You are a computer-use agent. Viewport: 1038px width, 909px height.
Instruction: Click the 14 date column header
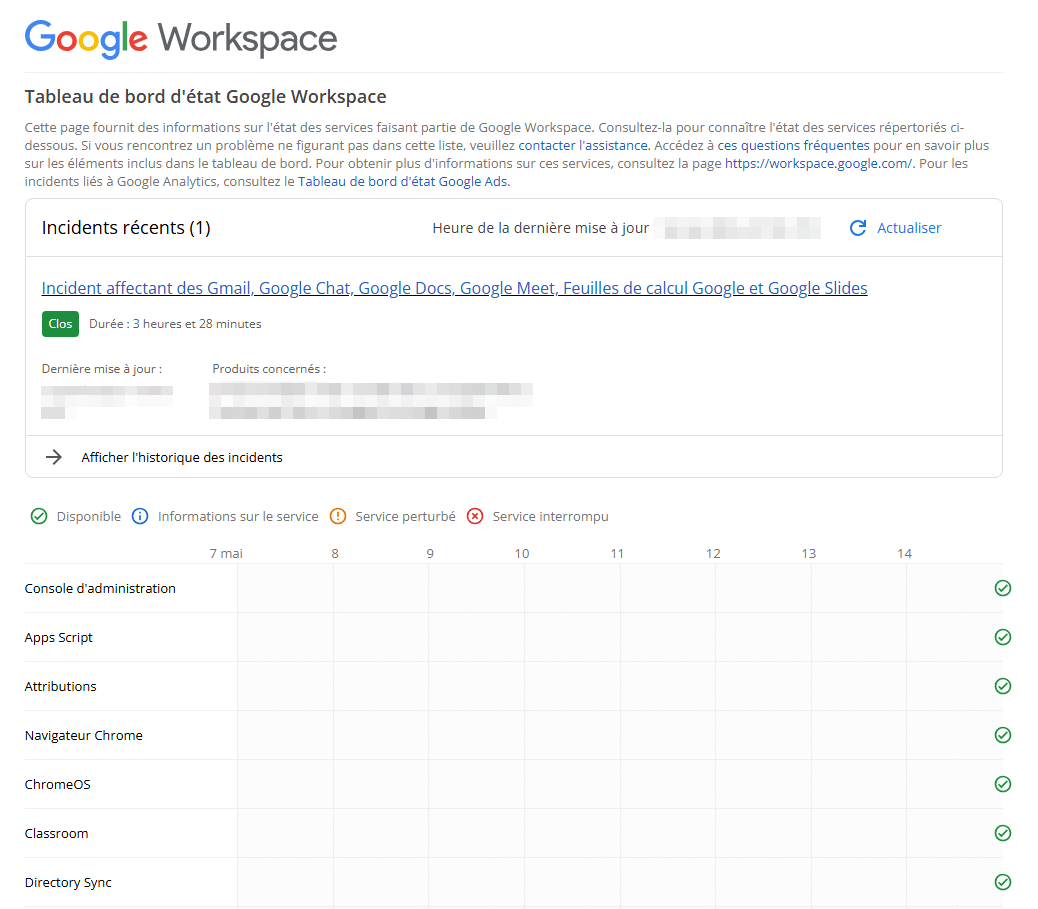(904, 553)
